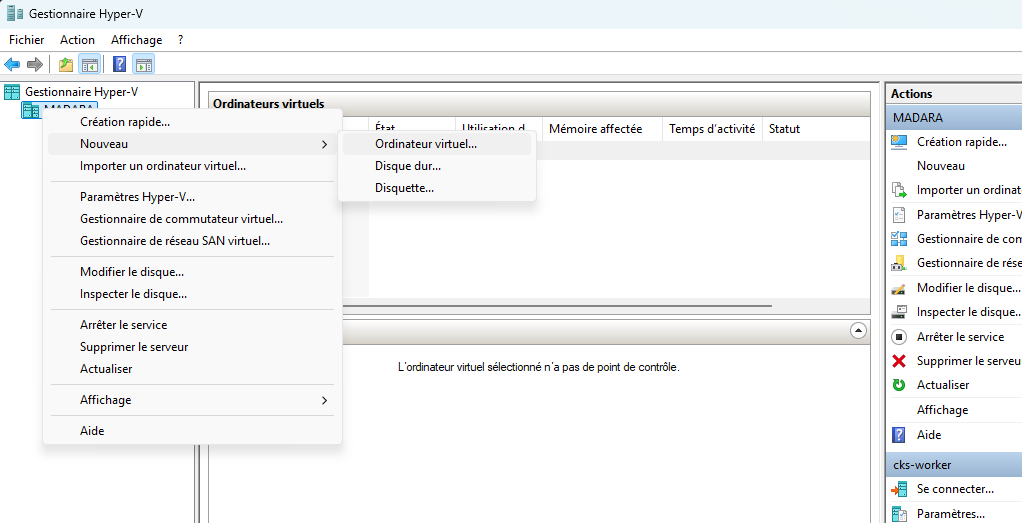The height and width of the screenshot is (523, 1022).
Task: Open Gestionnaire de commutateur virtuel... context entry
Action: tap(192, 218)
